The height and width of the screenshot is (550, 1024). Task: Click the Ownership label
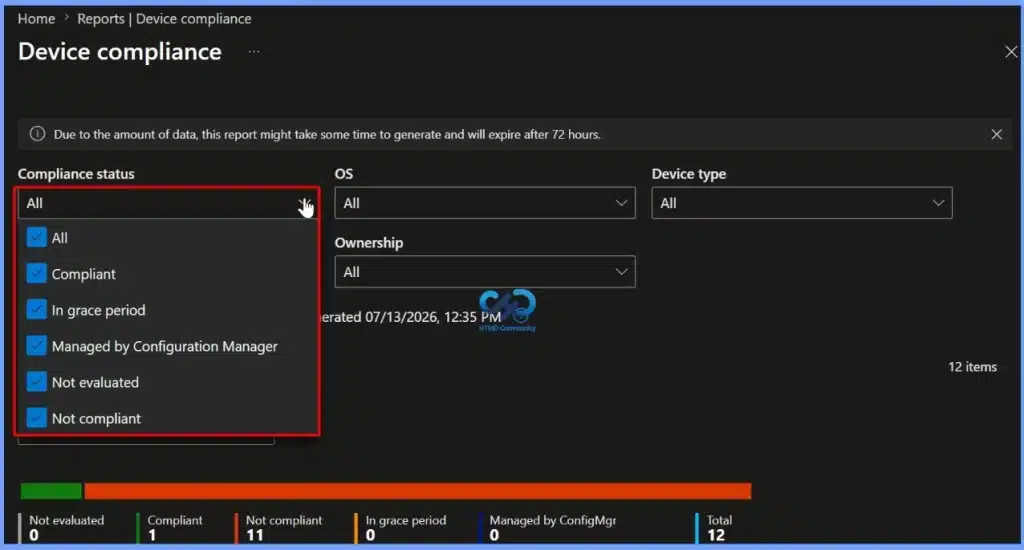[x=369, y=243]
